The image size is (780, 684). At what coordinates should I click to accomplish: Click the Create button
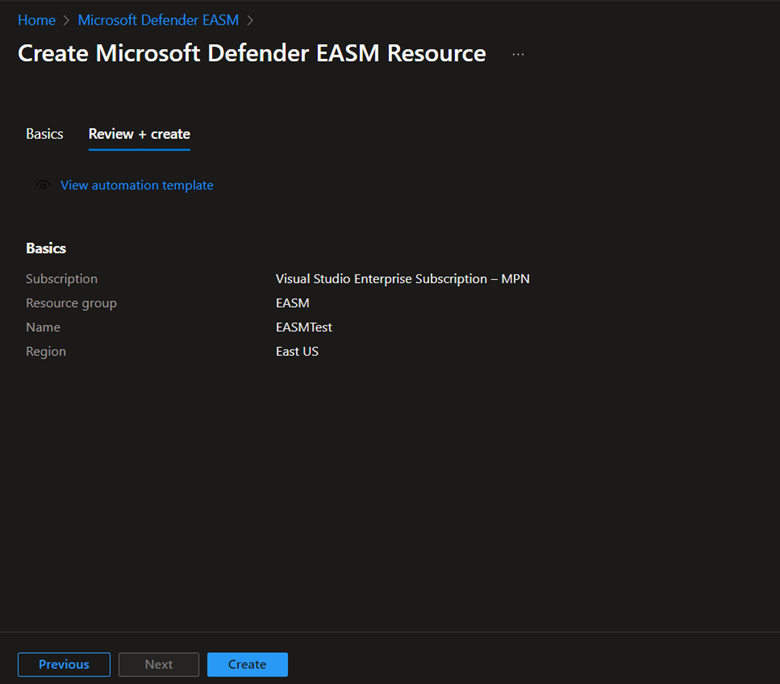tap(247, 665)
